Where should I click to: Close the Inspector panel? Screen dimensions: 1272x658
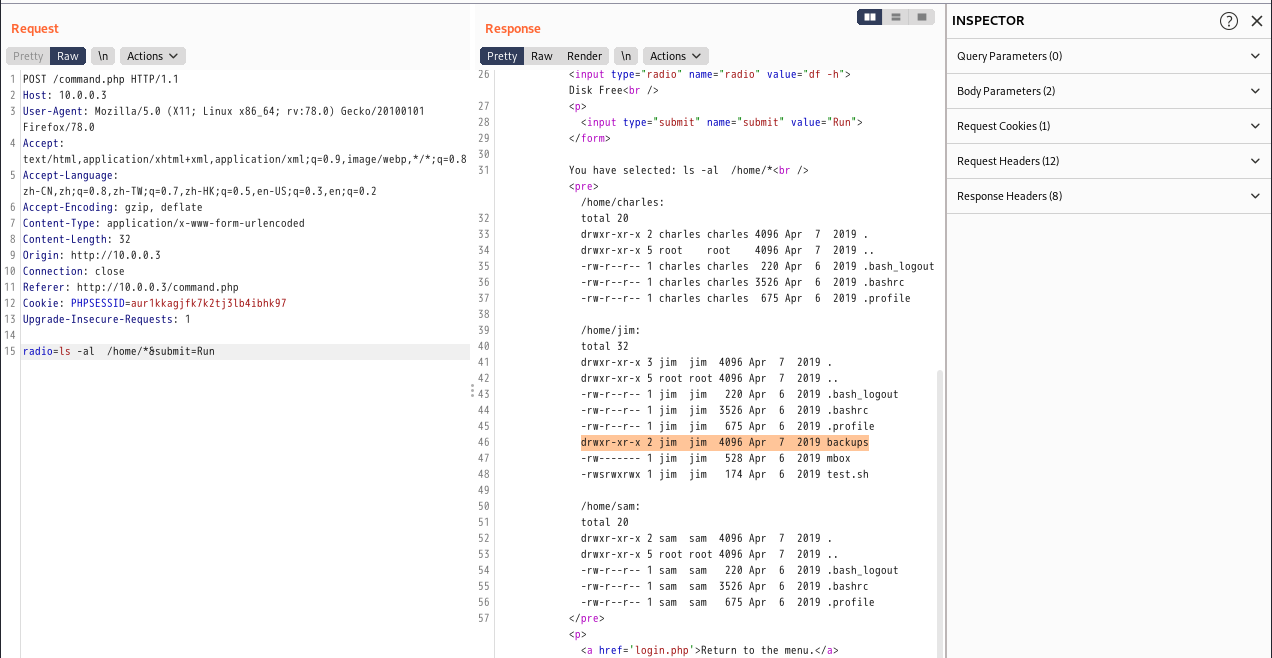tap(1257, 21)
